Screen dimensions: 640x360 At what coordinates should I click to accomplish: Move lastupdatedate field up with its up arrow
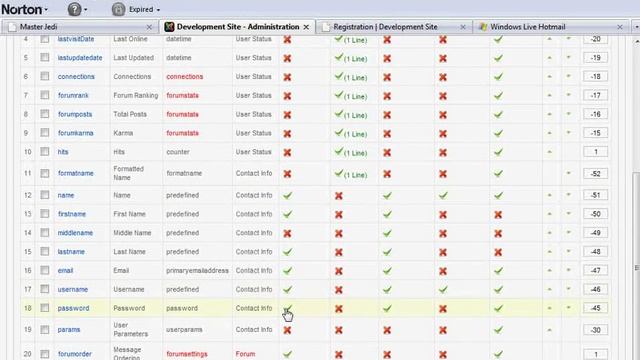(549, 58)
